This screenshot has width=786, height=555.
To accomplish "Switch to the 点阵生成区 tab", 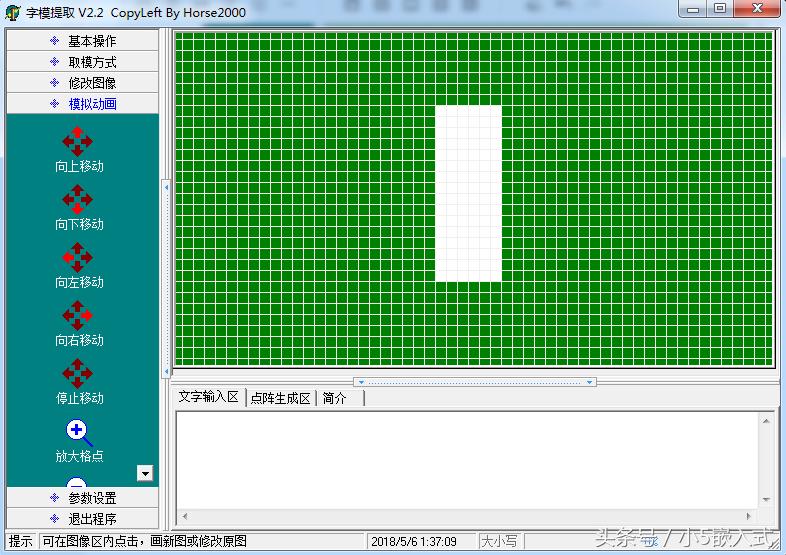I will click(280, 398).
